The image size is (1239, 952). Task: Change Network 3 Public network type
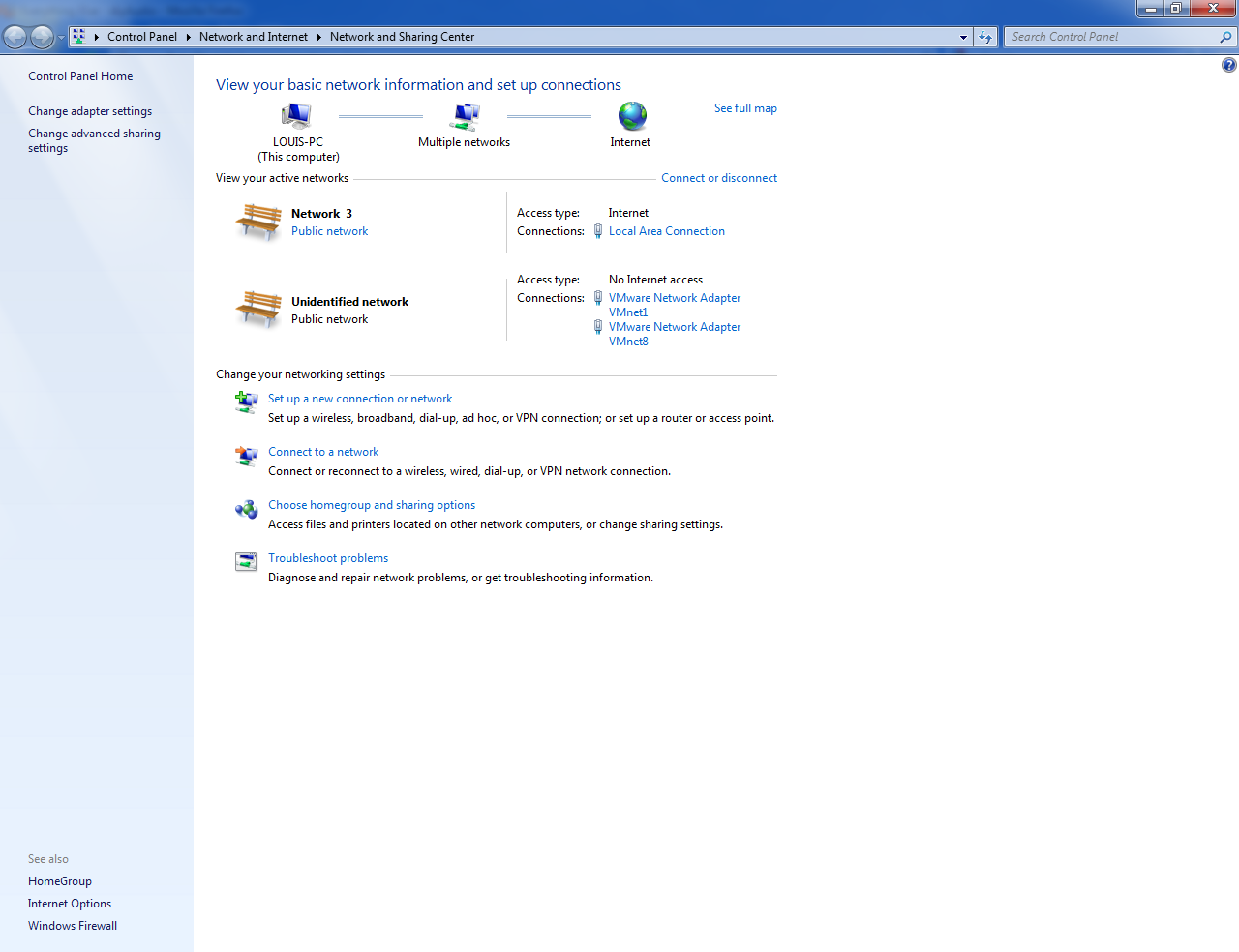coord(329,231)
